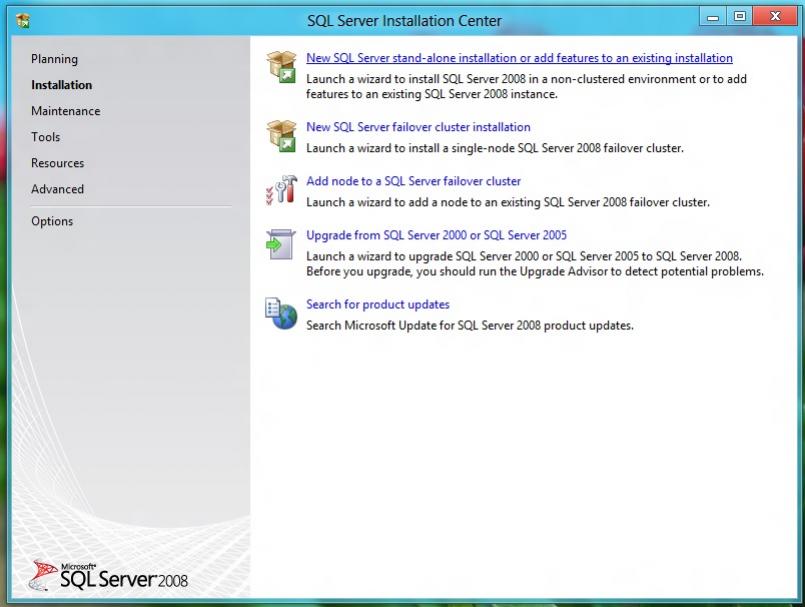
Task: Click the SQL Server Installation Center title bar icon
Action: tap(23, 21)
